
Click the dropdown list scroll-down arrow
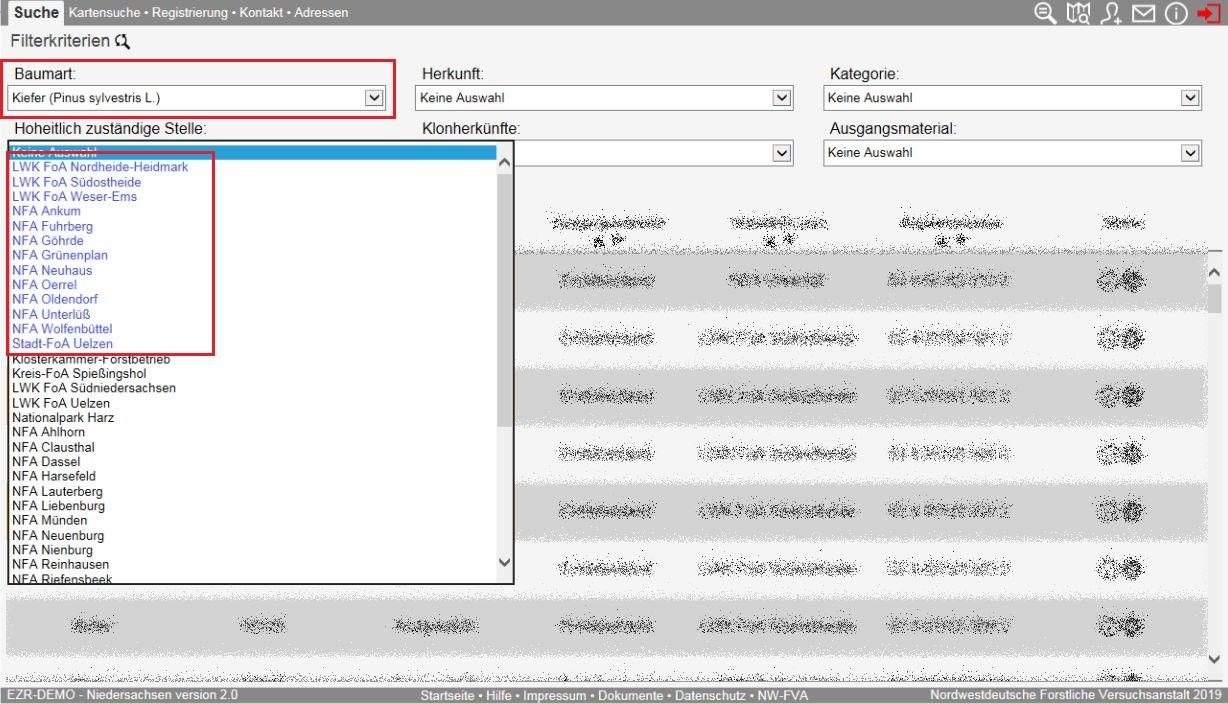(504, 563)
